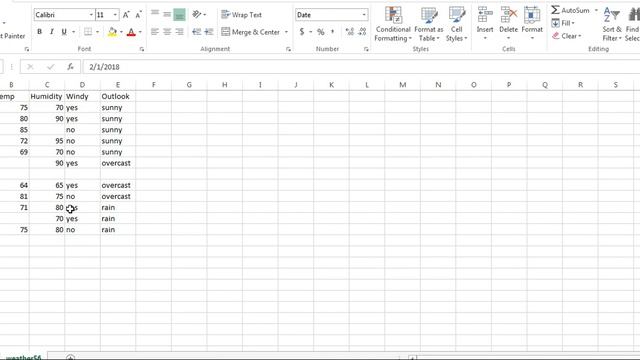Open Format as Table gallery
This screenshot has width=640, height=360.
(x=429, y=24)
